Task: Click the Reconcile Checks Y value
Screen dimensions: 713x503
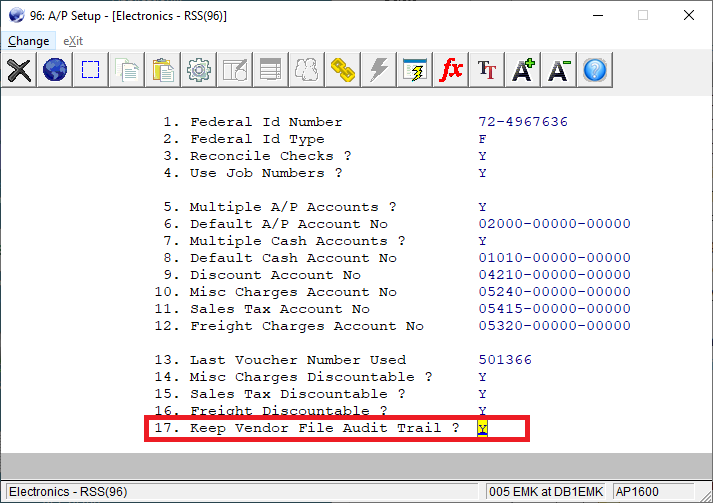Action: tap(482, 156)
